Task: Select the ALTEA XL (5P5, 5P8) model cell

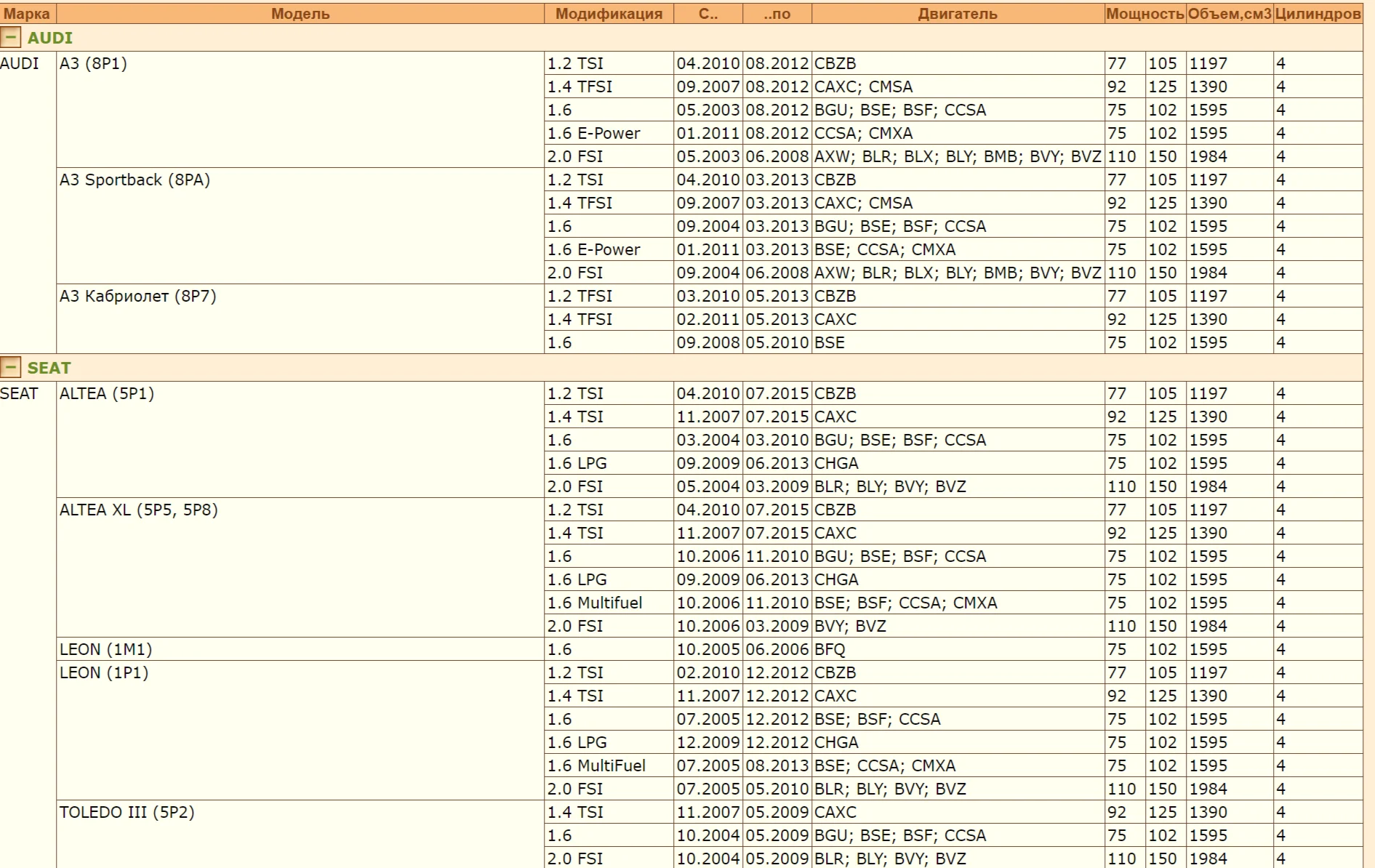Action: tap(300, 568)
